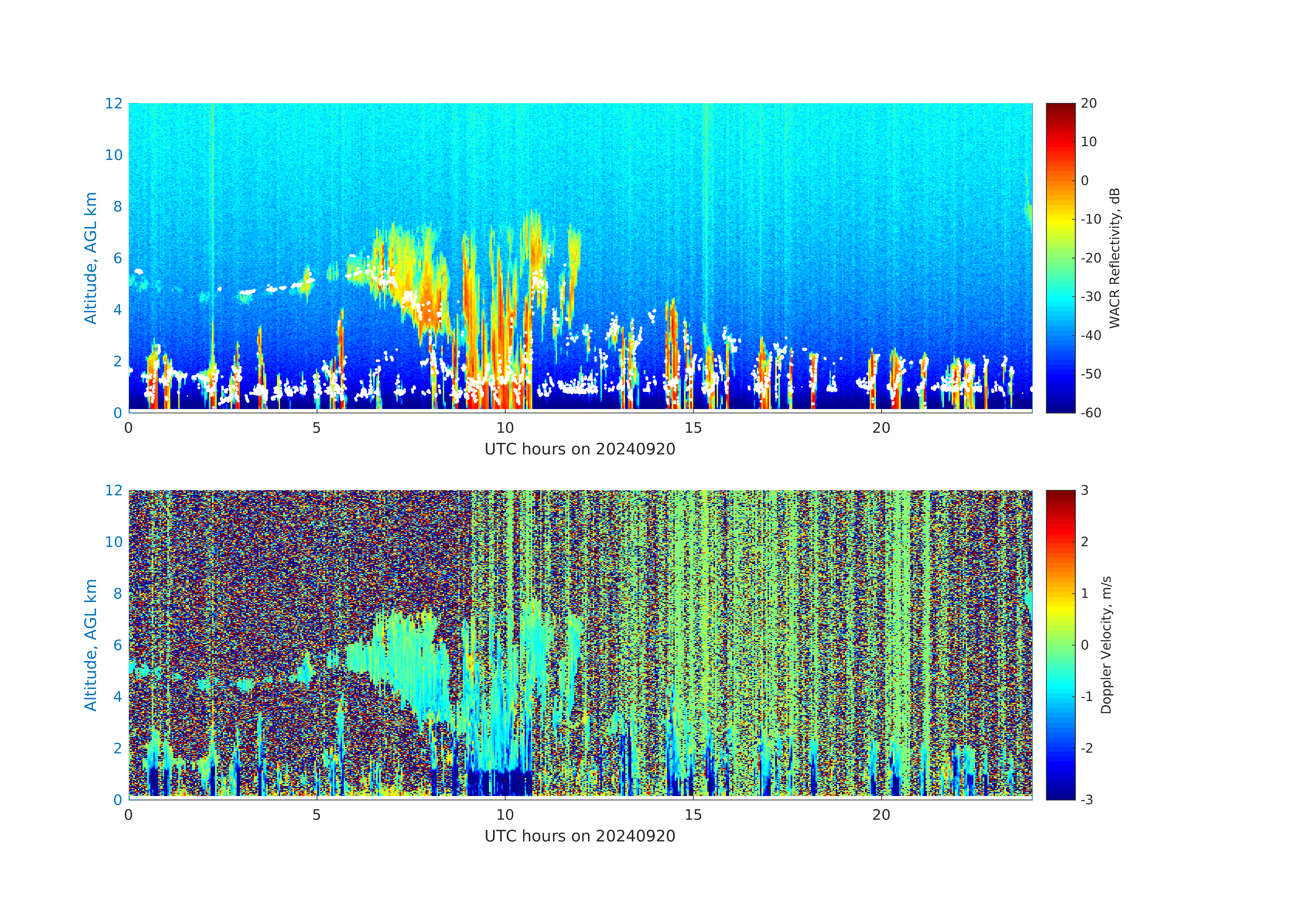Click the 12 altitude tick of top plot
Screen dimensions: 1316x903
tap(113, 104)
